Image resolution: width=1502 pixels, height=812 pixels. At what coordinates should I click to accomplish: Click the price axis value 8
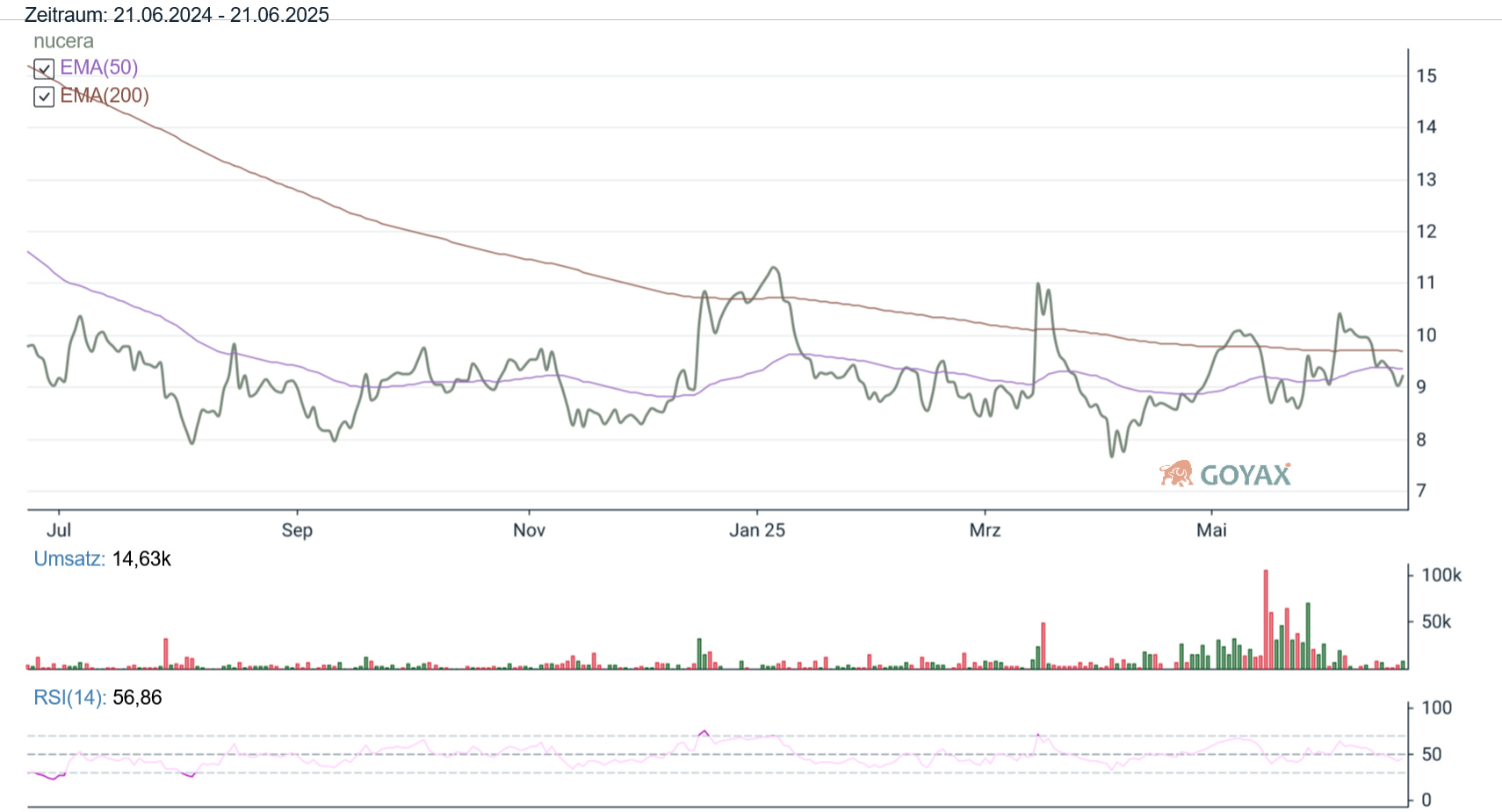click(x=1421, y=440)
